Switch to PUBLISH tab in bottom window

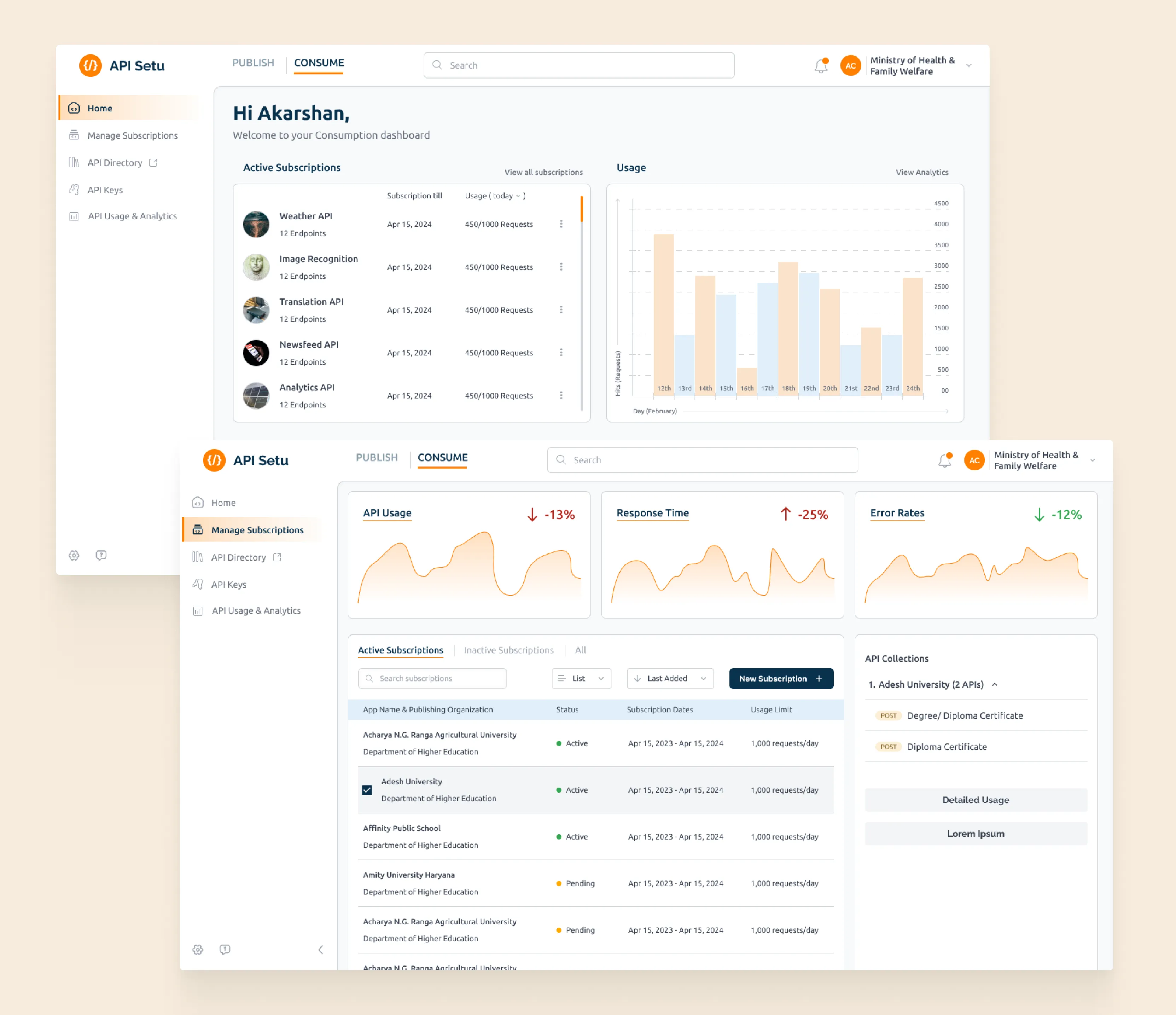pyautogui.click(x=377, y=458)
